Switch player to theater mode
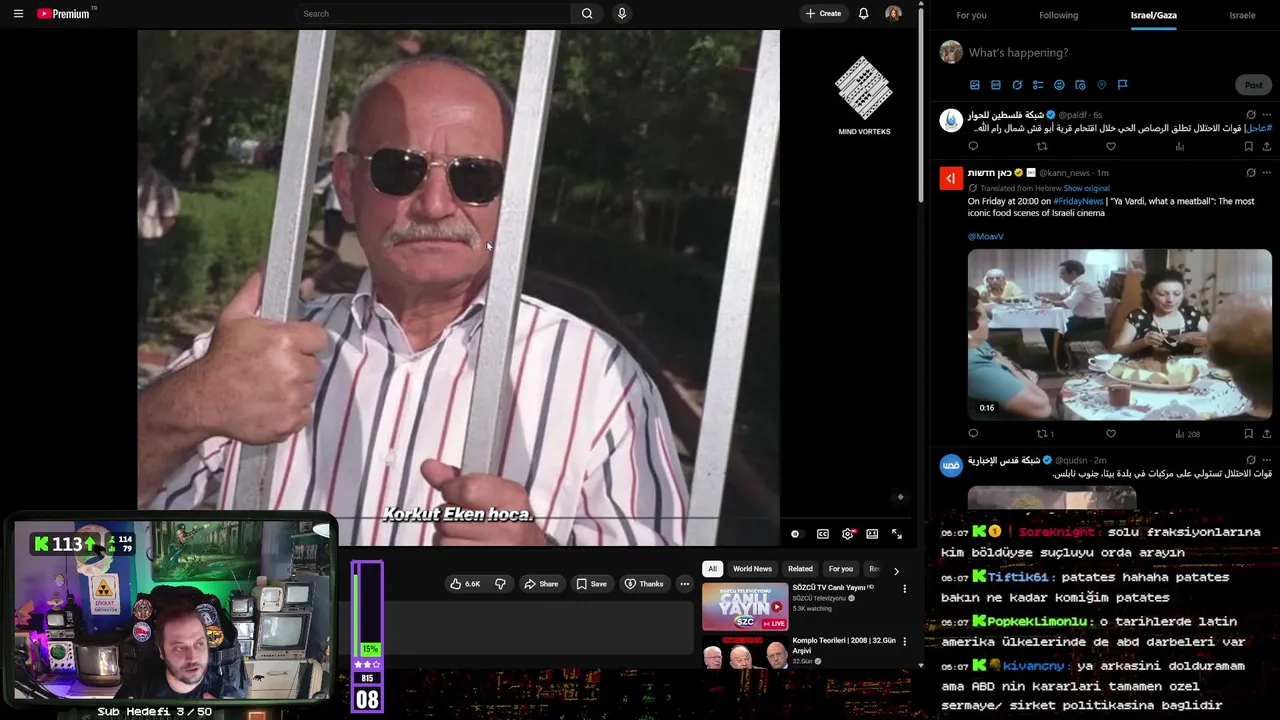The width and height of the screenshot is (1280, 720). (x=872, y=534)
